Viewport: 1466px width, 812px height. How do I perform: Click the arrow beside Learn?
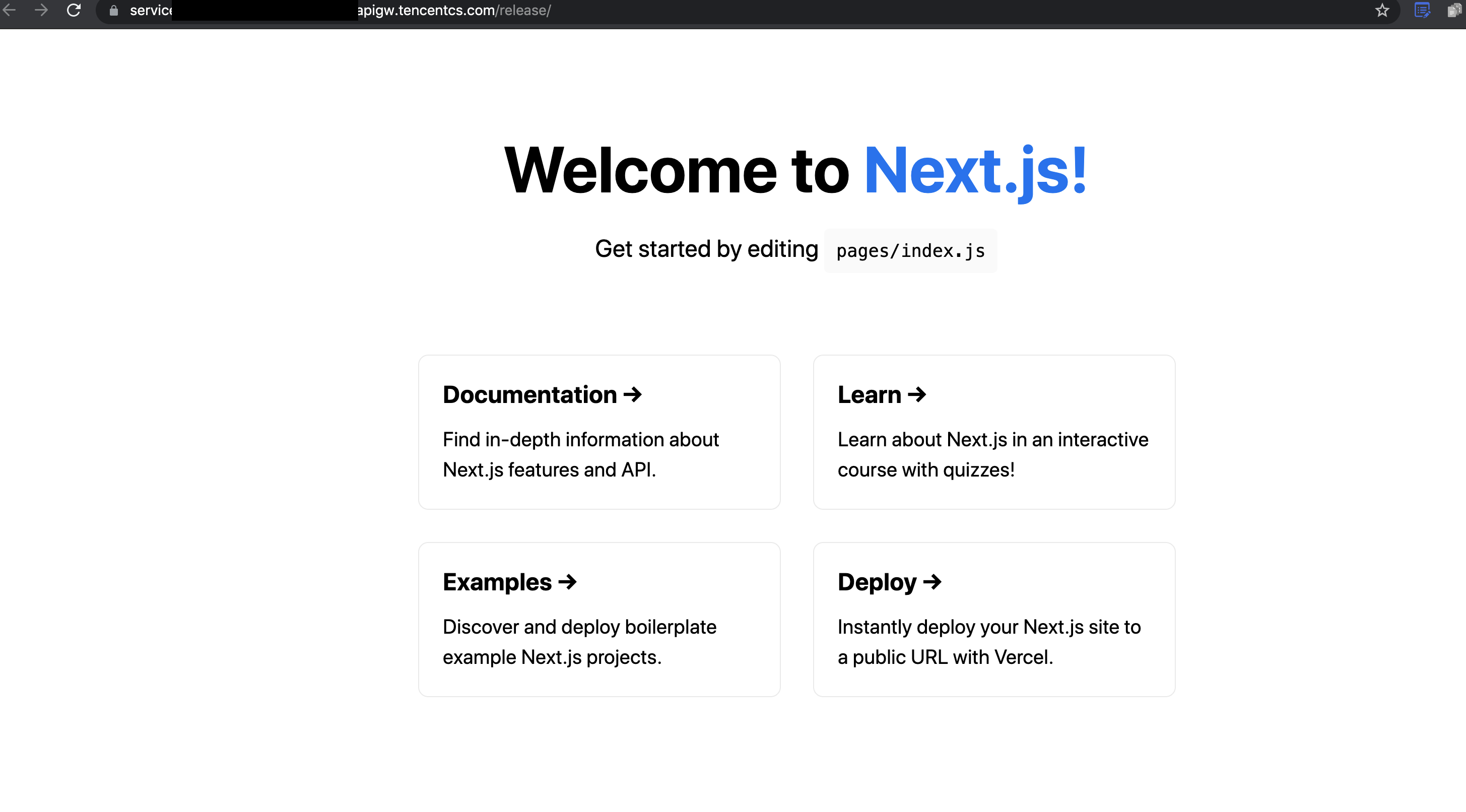(917, 394)
